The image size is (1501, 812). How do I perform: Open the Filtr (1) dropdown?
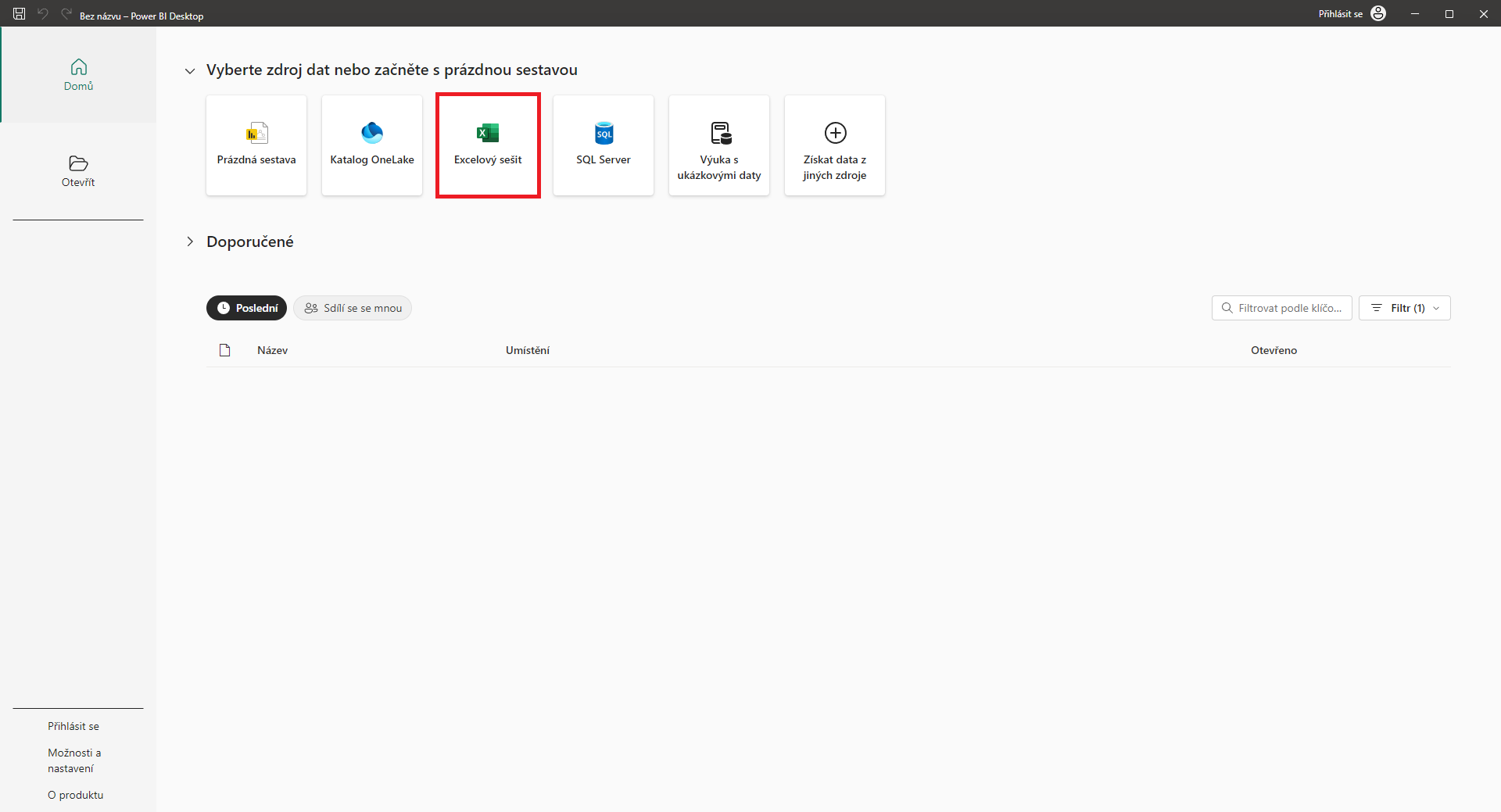pos(1405,307)
